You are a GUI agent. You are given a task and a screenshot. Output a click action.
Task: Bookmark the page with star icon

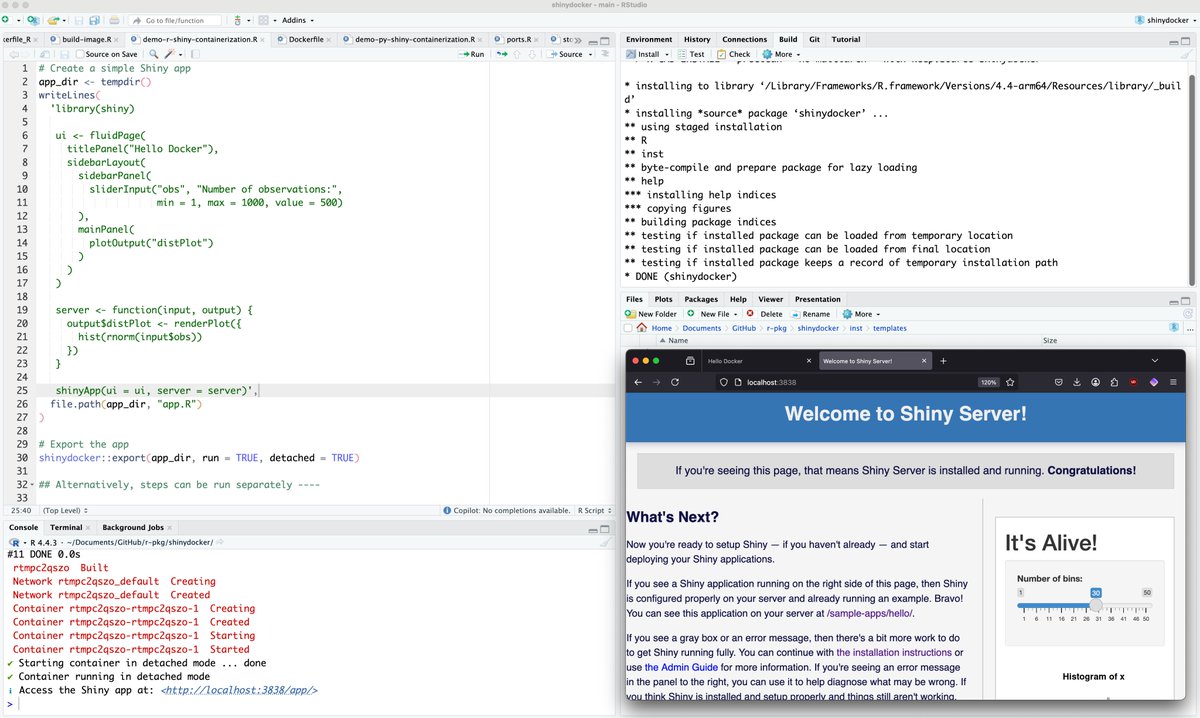pos(1011,382)
